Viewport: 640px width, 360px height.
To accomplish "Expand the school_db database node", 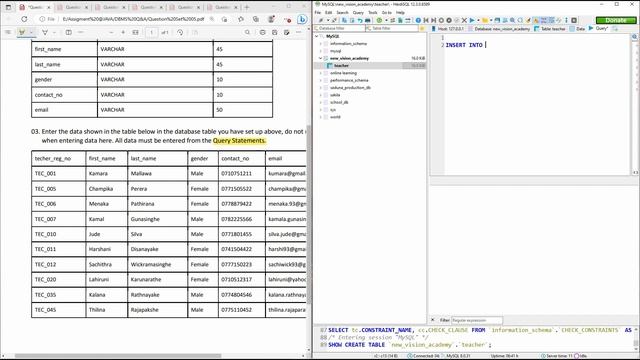I will [x=321, y=102].
